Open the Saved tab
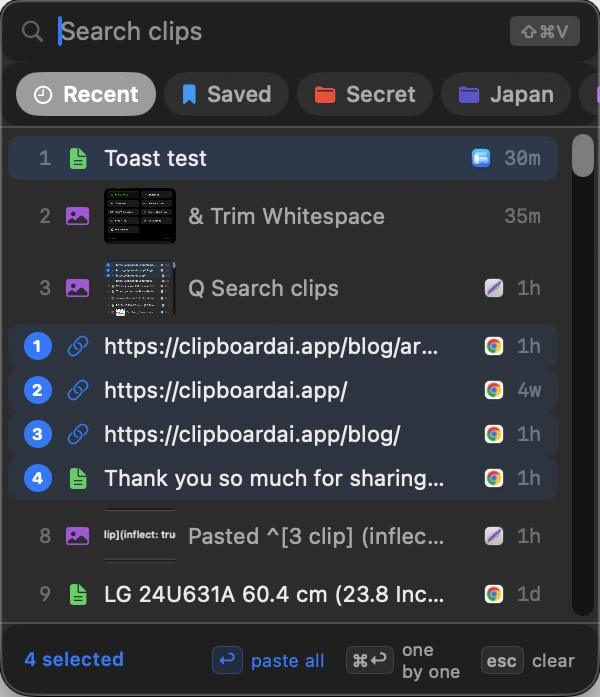 226,94
